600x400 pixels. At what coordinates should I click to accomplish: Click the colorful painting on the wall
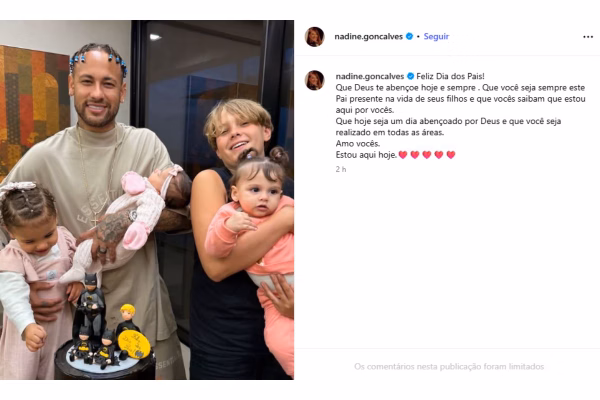[x=34, y=109]
